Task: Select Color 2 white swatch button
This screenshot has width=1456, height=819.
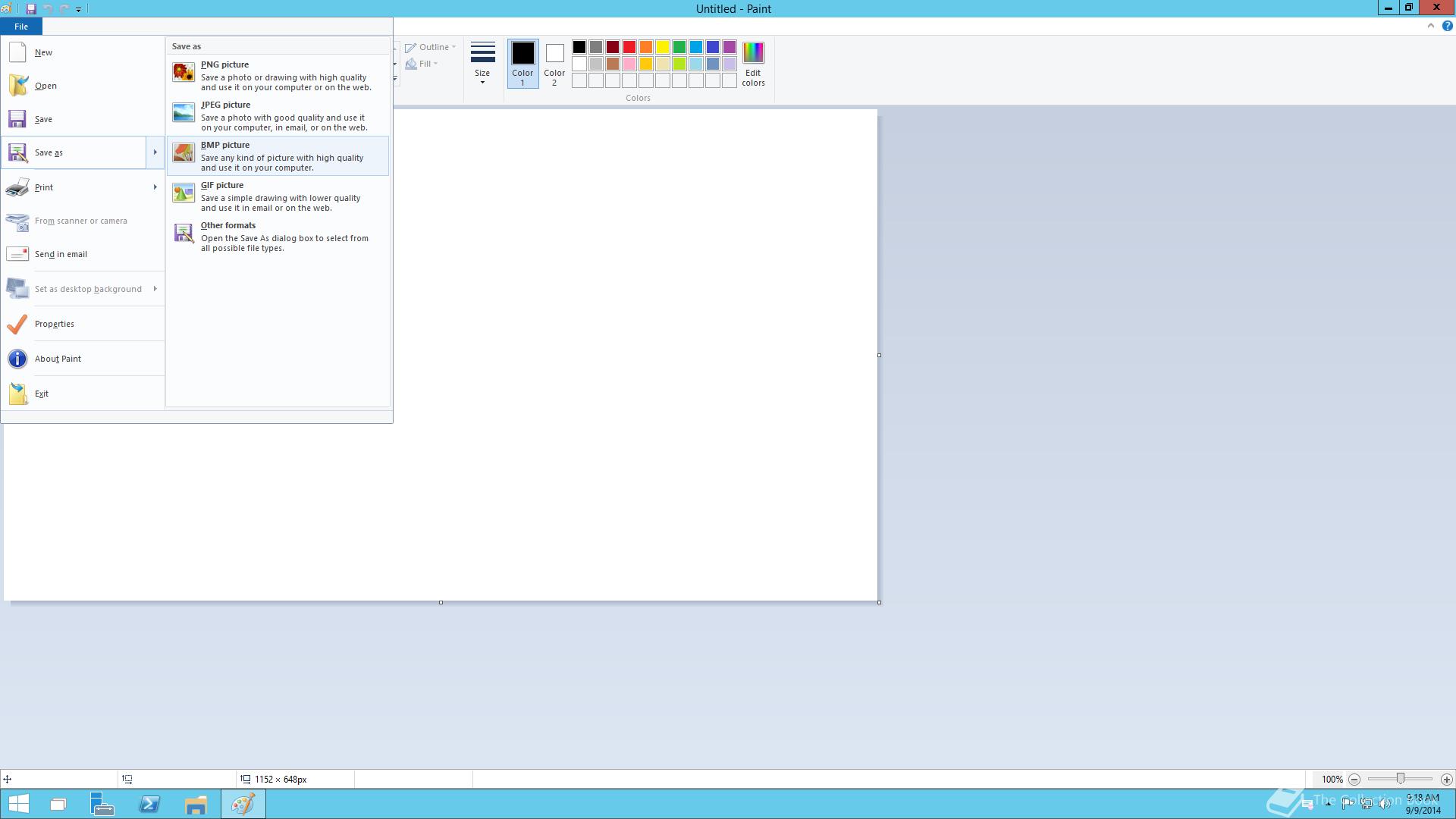Action: tap(554, 64)
